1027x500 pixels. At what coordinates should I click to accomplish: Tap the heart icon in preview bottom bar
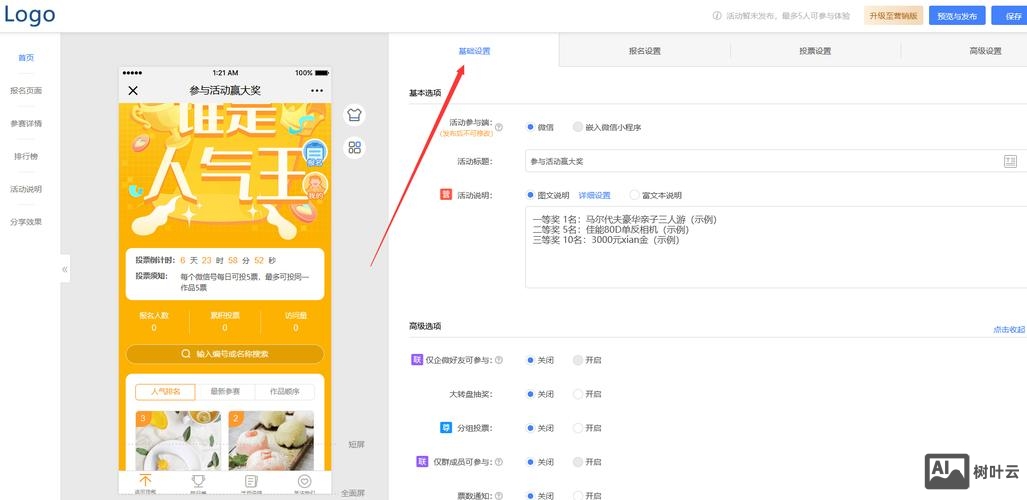(304, 482)
